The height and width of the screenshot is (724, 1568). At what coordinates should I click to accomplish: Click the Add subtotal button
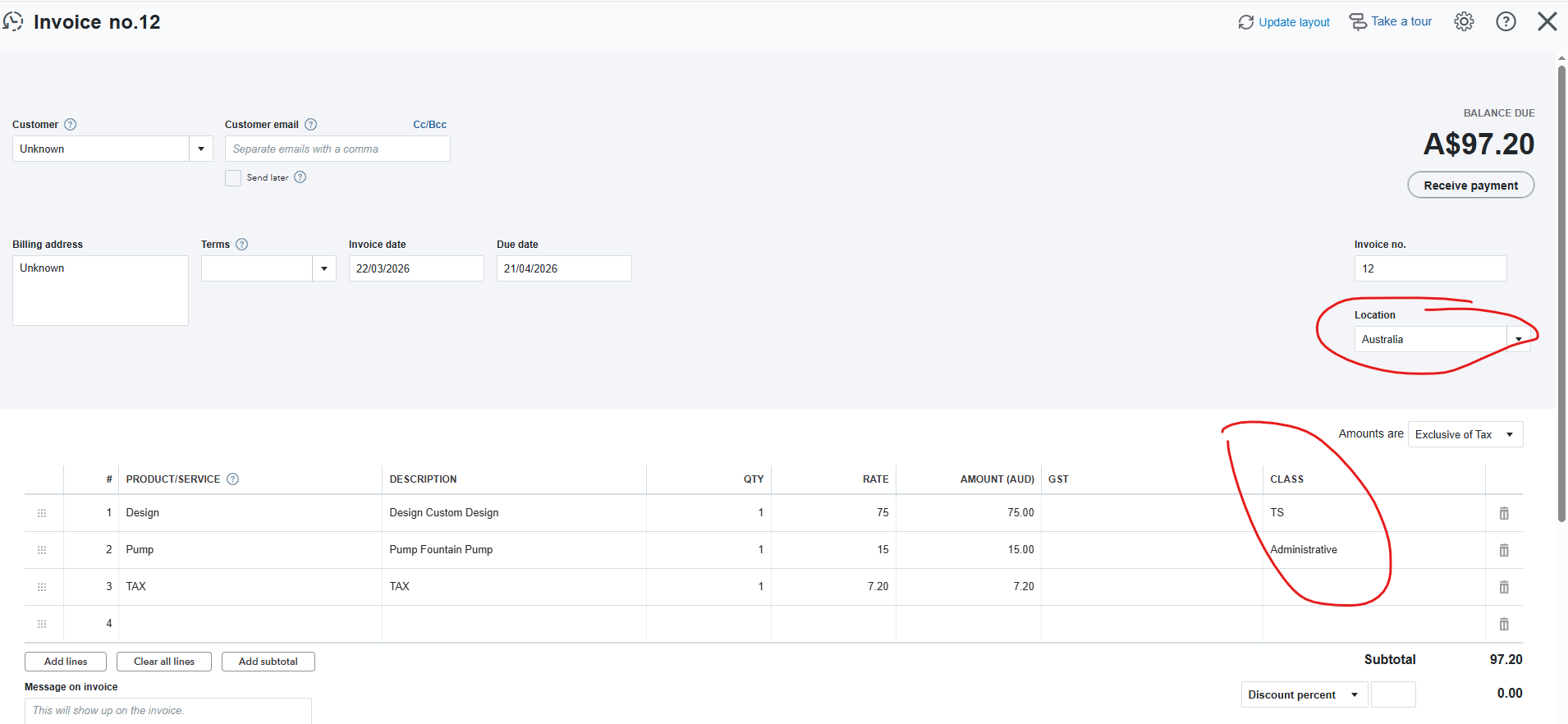click(x=268, y=662)
